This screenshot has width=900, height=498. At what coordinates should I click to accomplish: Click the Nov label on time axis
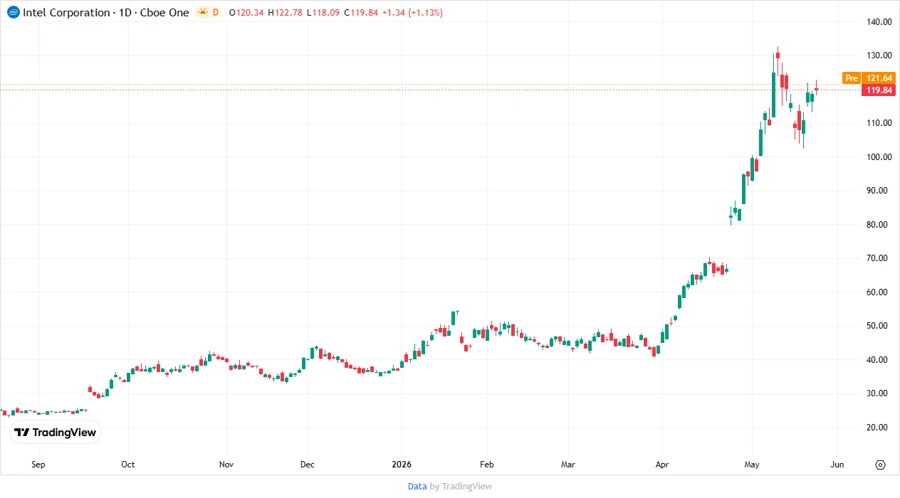(x=226, y=464)
